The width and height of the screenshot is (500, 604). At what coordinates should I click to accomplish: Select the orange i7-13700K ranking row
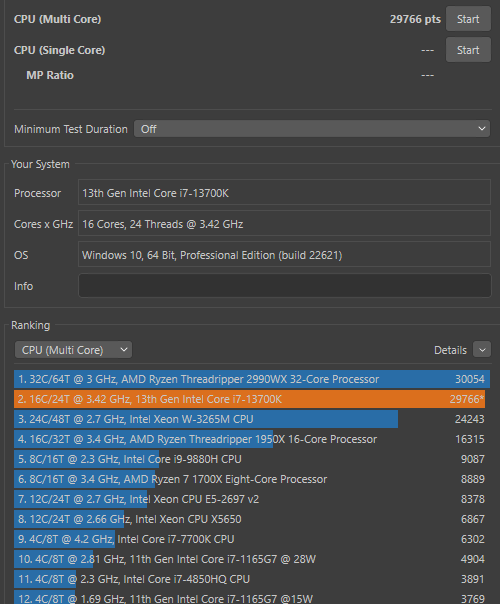pyautogui.click(x=252, y=399)
